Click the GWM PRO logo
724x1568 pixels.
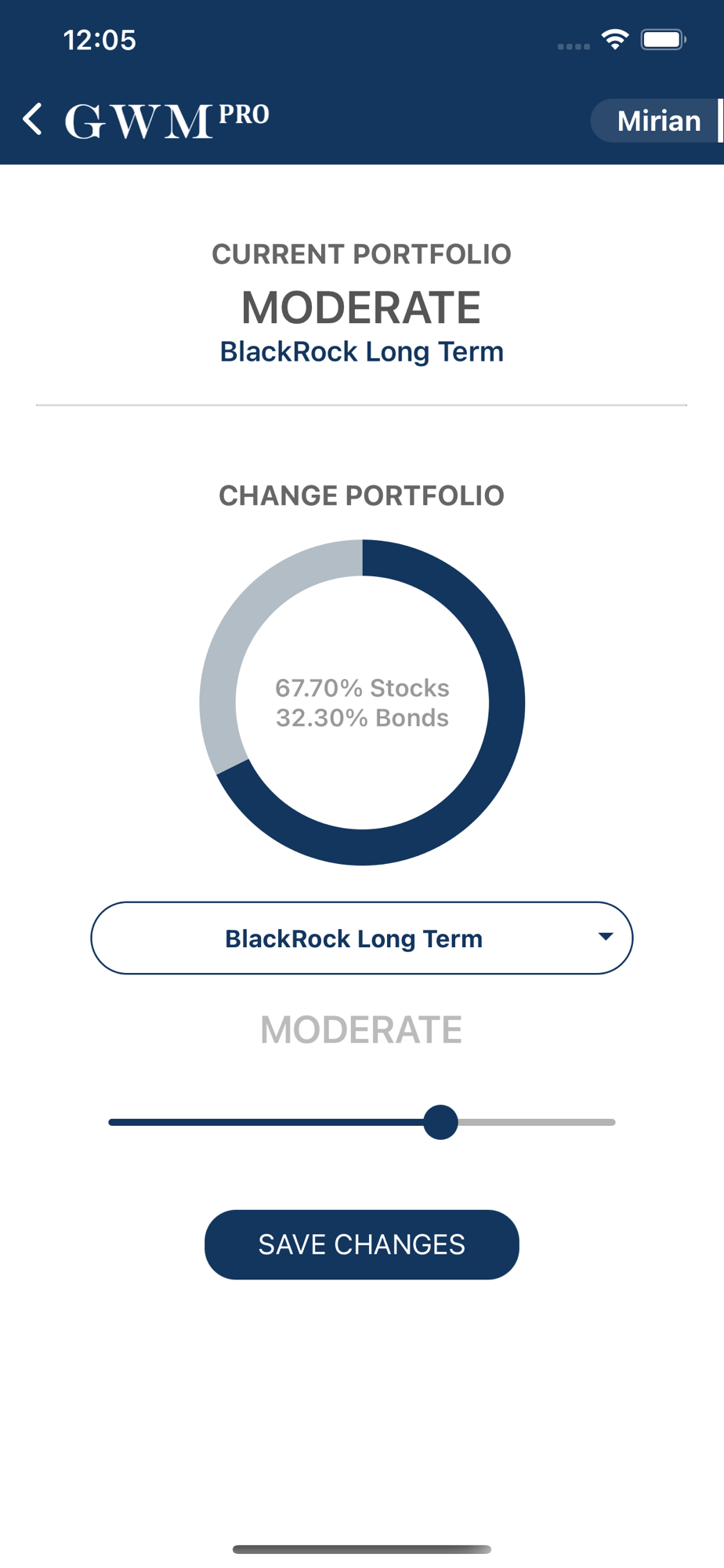coord(166,120)
